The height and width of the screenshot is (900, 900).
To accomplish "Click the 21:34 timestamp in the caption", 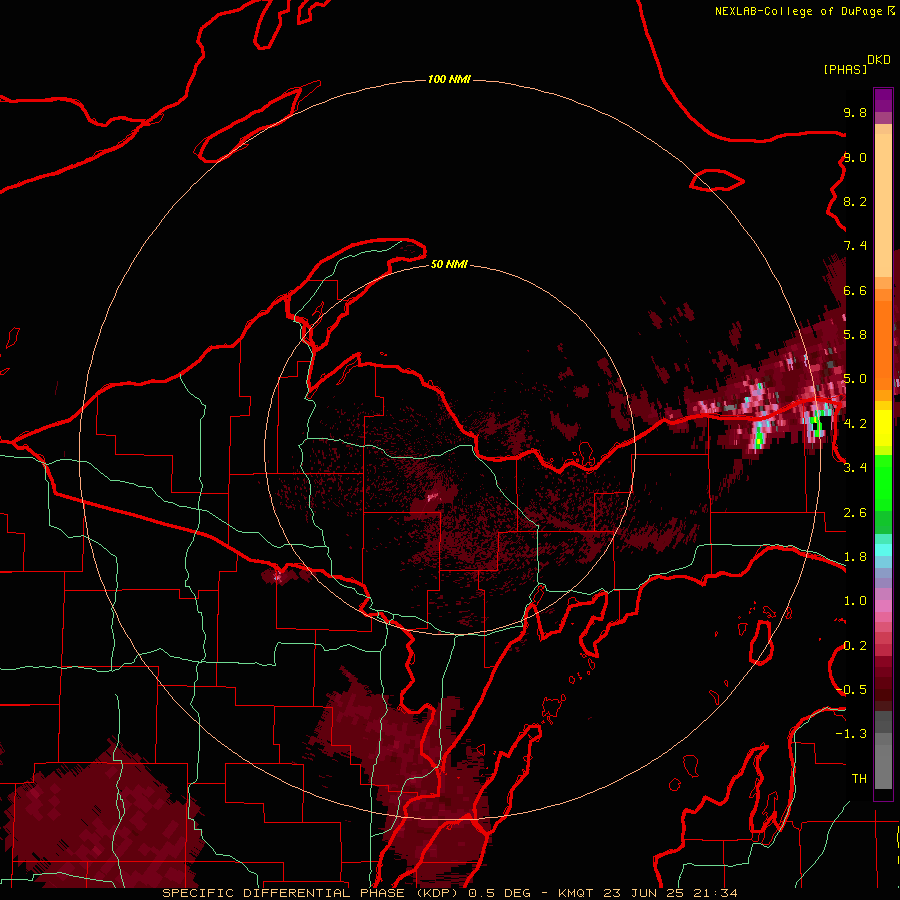I will [716, 893].
